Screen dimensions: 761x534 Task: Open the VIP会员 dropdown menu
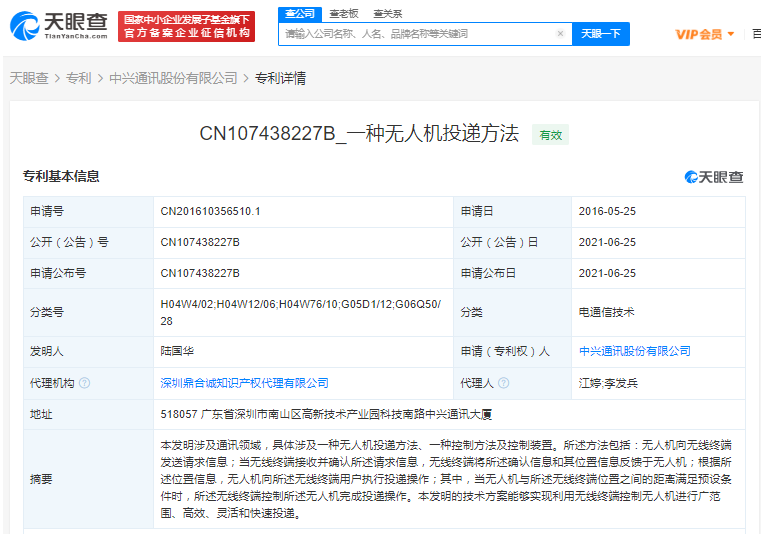[704, 34]
